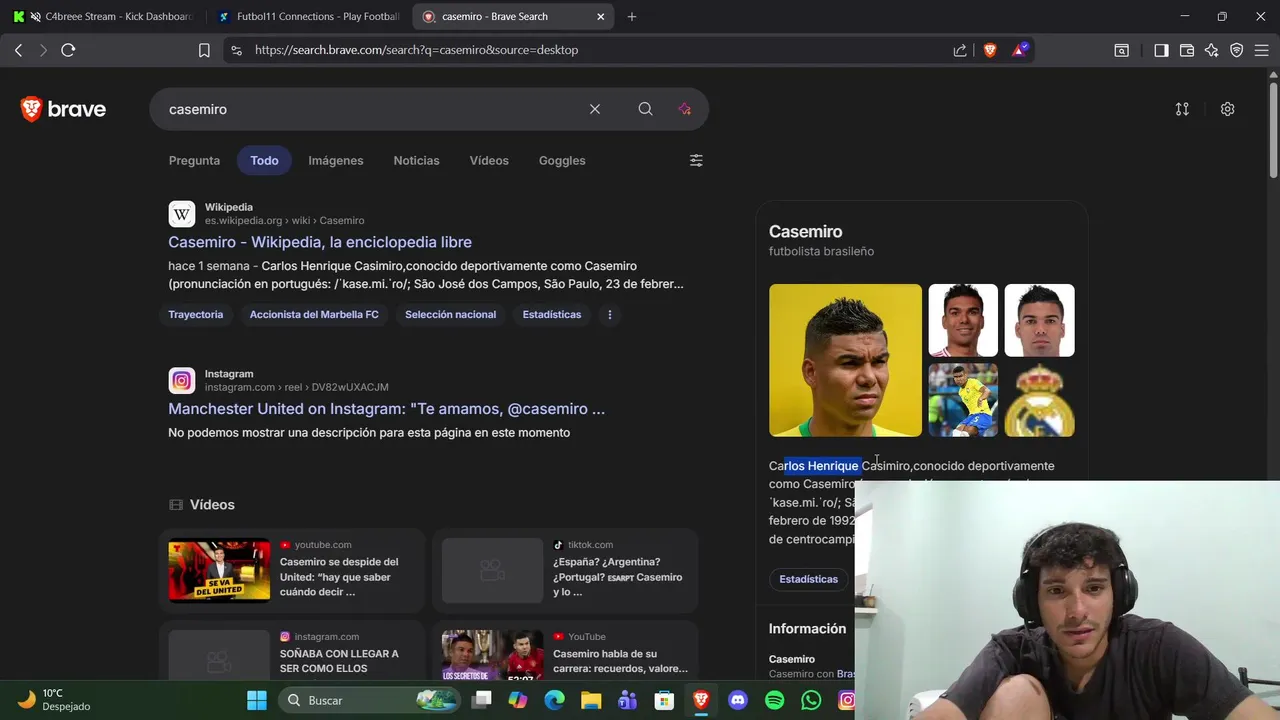Screen dimensions: 1280x720
Task: Click the Estadísticas button in the Casemiro info panel
Action: click(809, 579)
